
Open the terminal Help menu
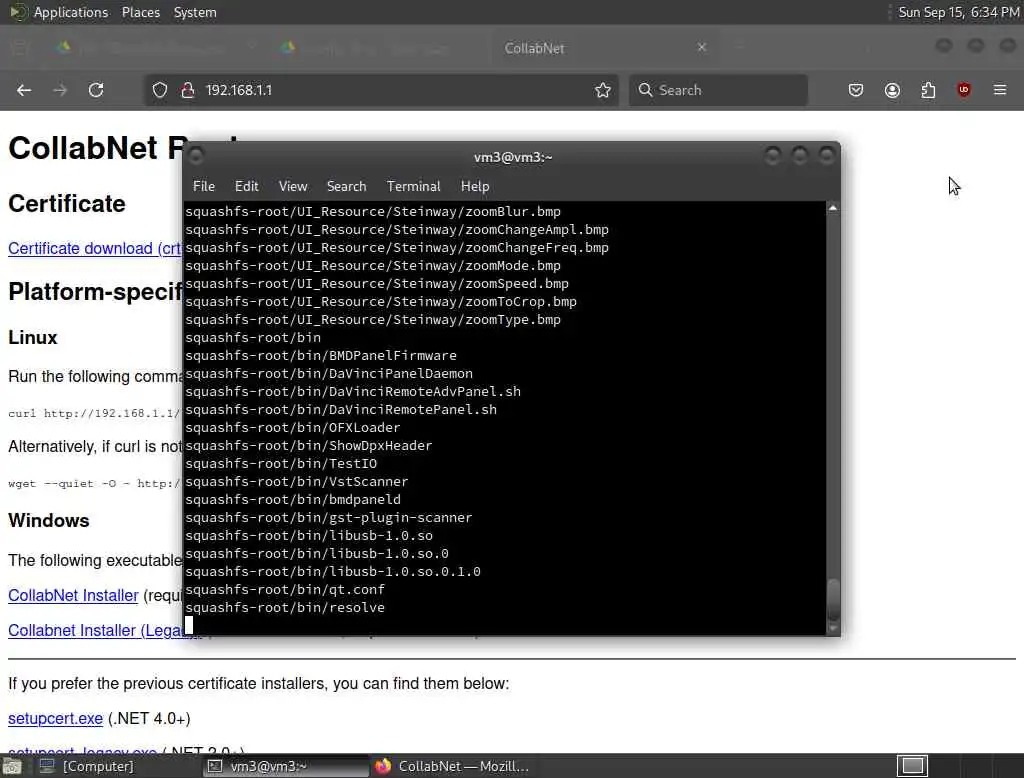pyautogui.click(x=475, y=186)
